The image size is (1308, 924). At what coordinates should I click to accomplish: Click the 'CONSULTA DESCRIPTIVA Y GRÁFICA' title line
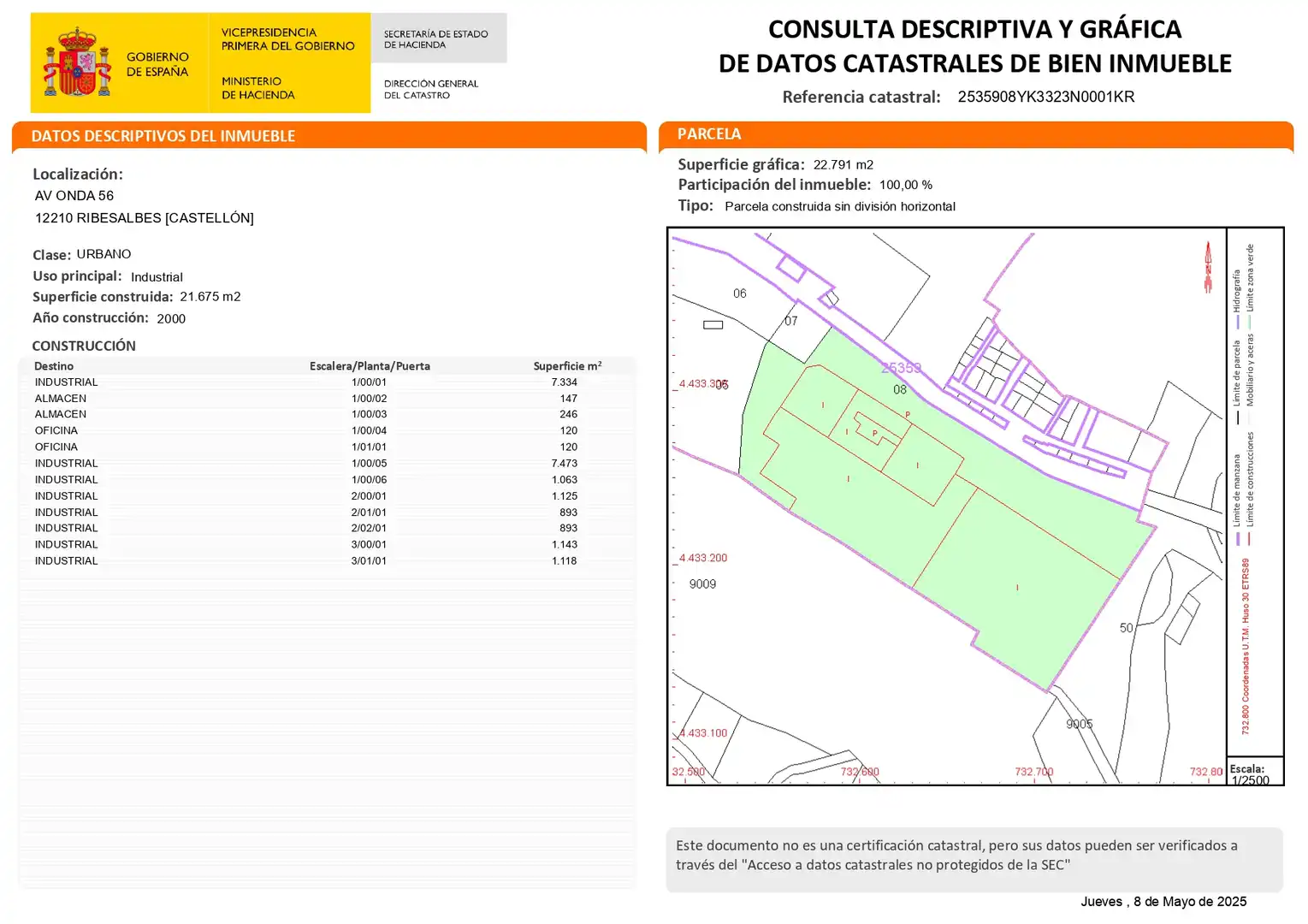pos(974,29)
